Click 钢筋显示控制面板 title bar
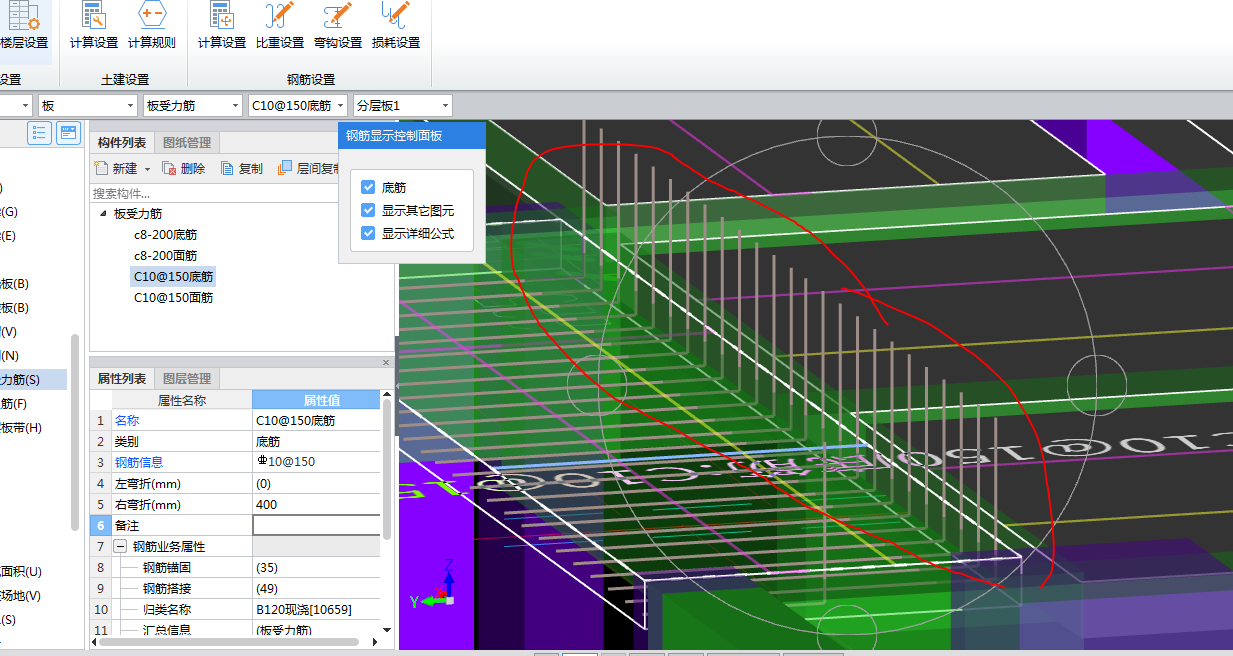Screen dimensions: 1233x656 412,135
